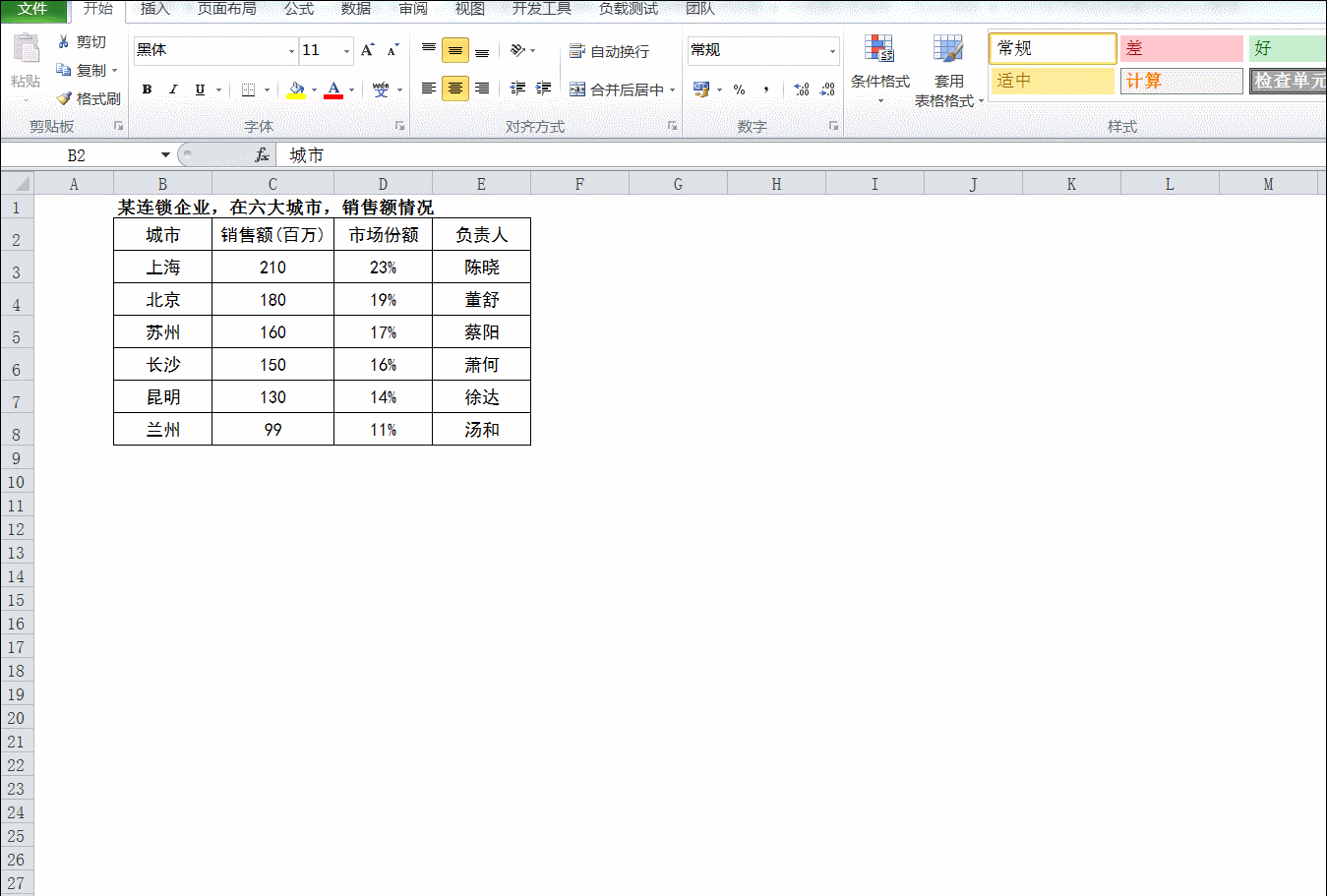This screenshot has width=1327, height=896.
Task: Toggle underline formatting
Action: 200,90
